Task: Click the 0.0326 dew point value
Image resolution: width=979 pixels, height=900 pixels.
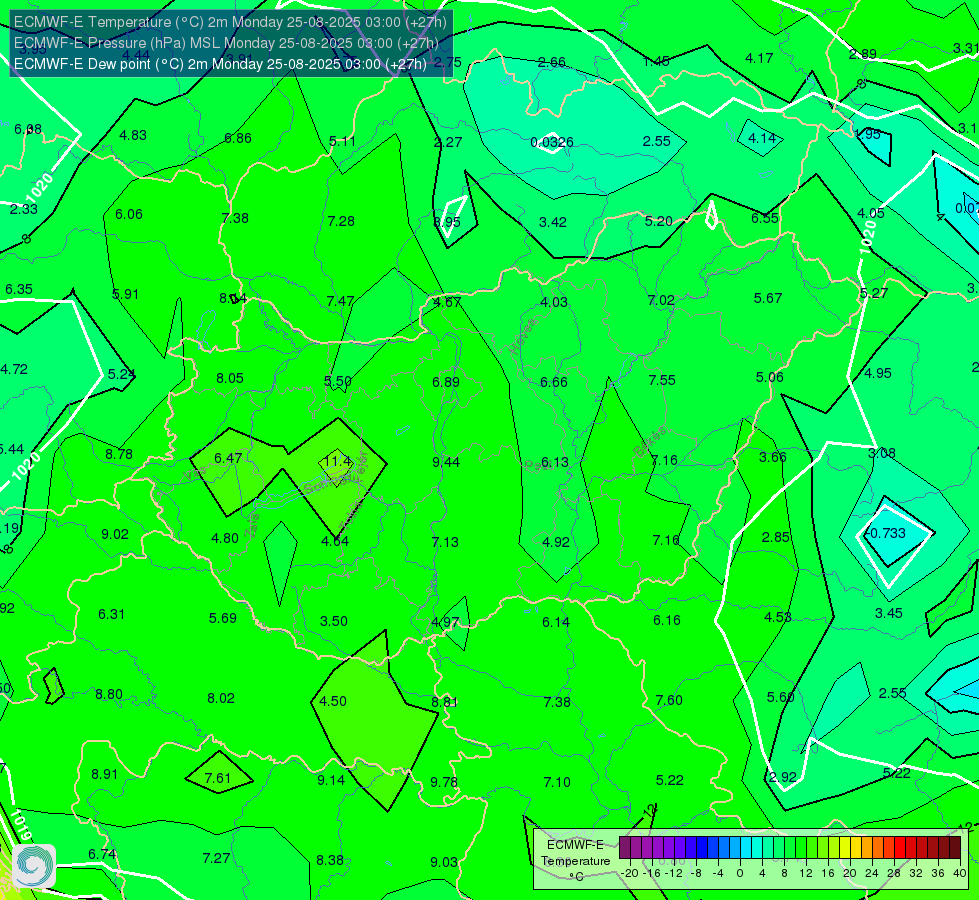Action: [x=552, y=142]
